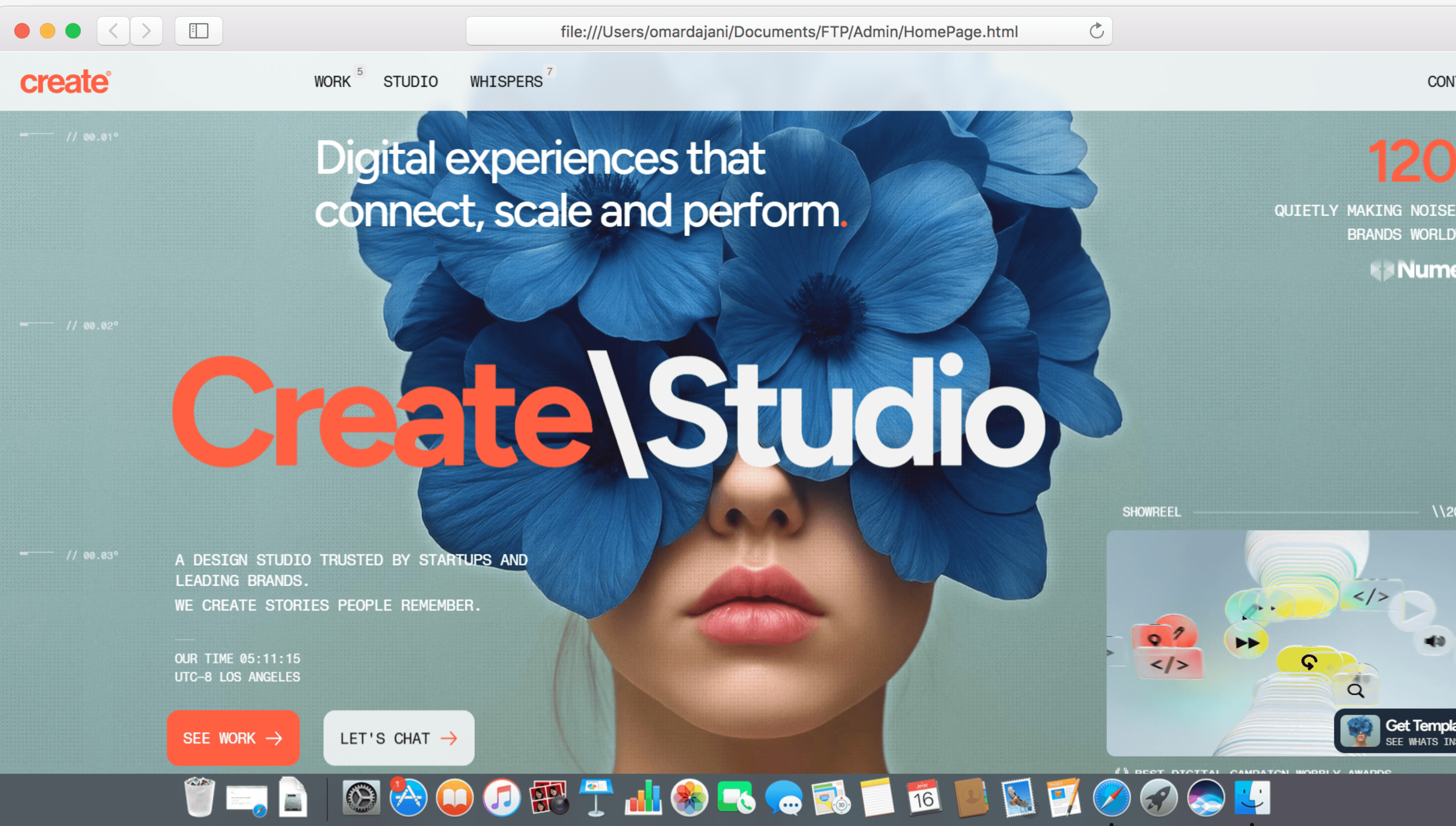This screenshot has width=1456, height=826.
Task: Open Finder from the dock
Action: [x=1252, y=798]
